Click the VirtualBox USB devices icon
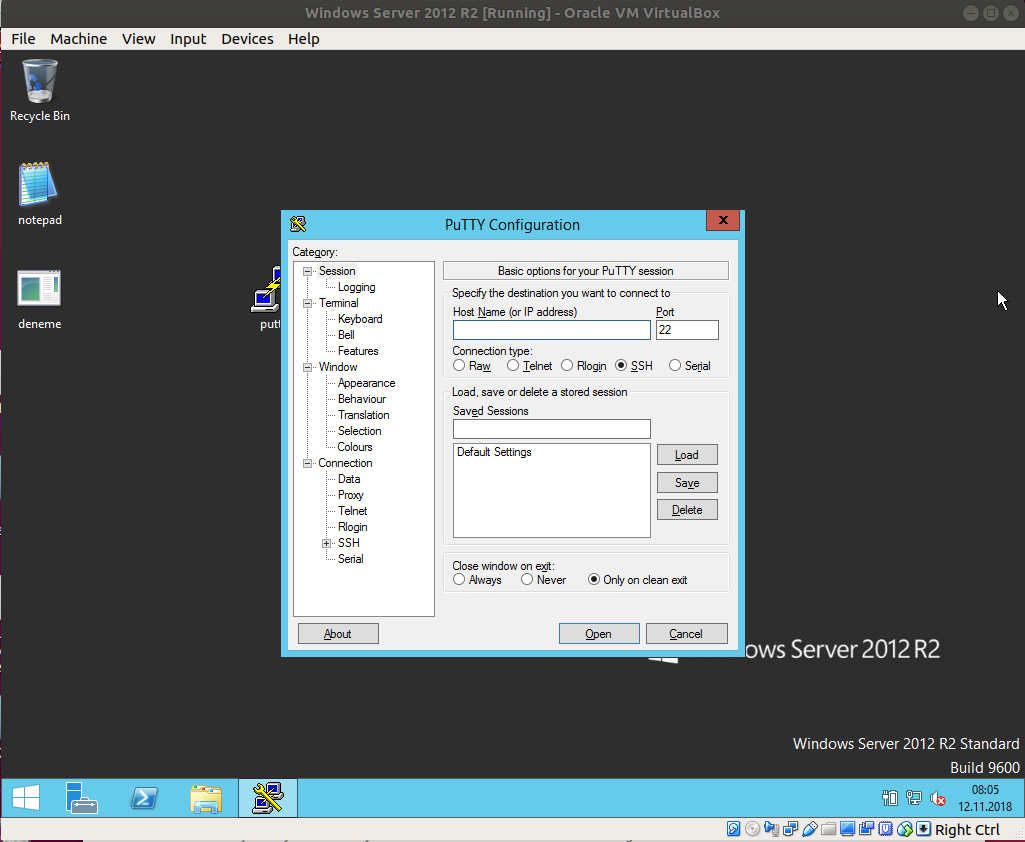 point(809,830)
